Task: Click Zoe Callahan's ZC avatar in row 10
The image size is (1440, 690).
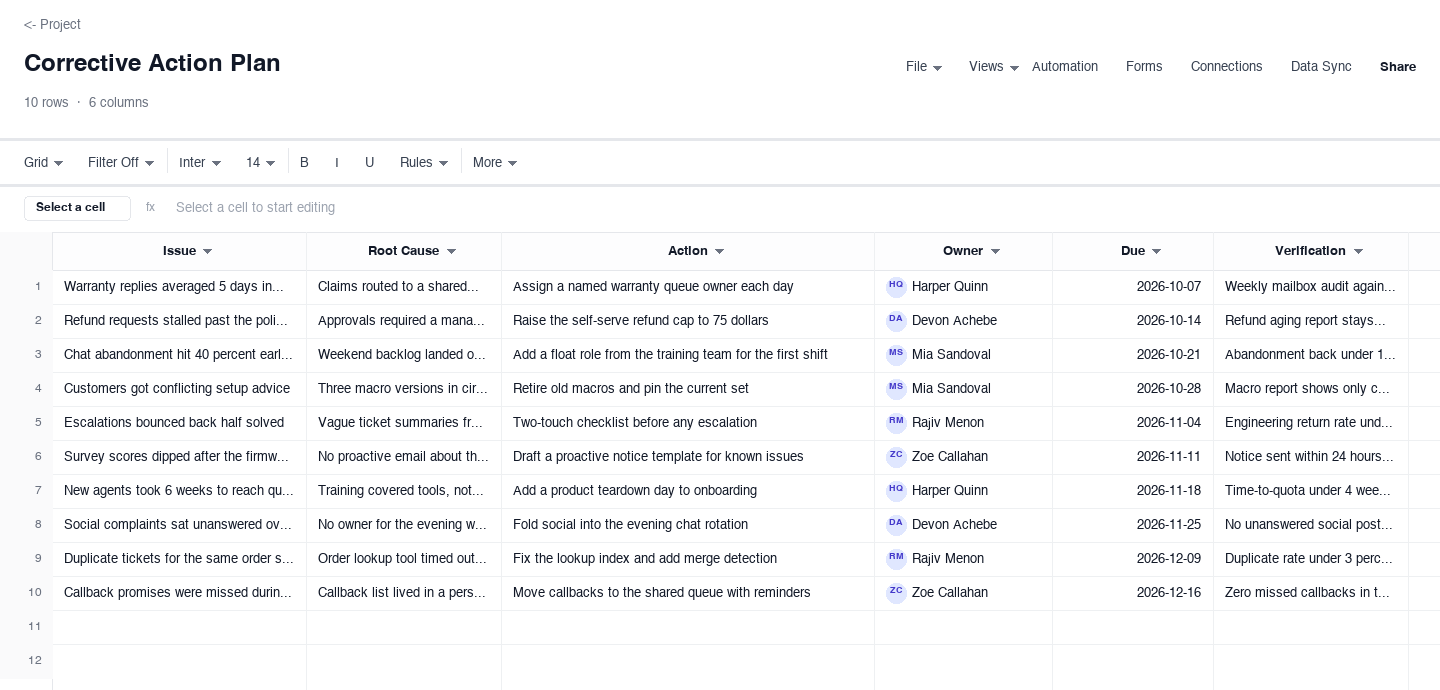Action: click(x=896, y=593)
